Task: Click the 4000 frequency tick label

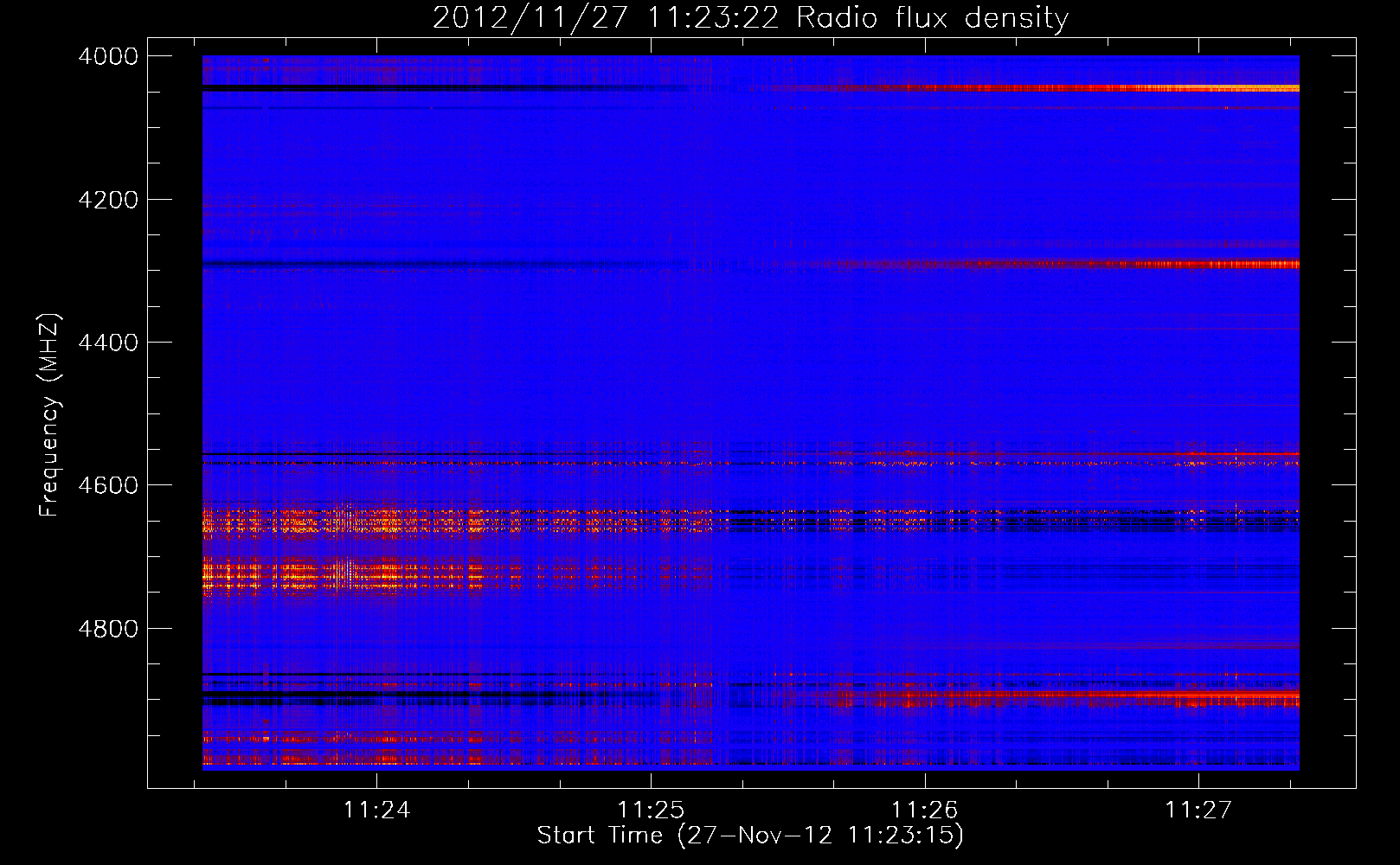Action: tap(108, 56)
